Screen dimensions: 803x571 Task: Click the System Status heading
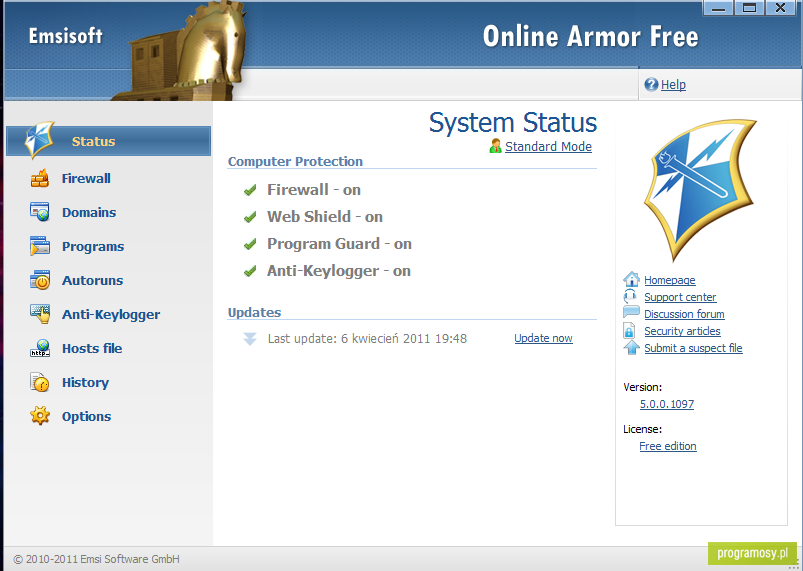pyautogui.click(x=513, y=123)
